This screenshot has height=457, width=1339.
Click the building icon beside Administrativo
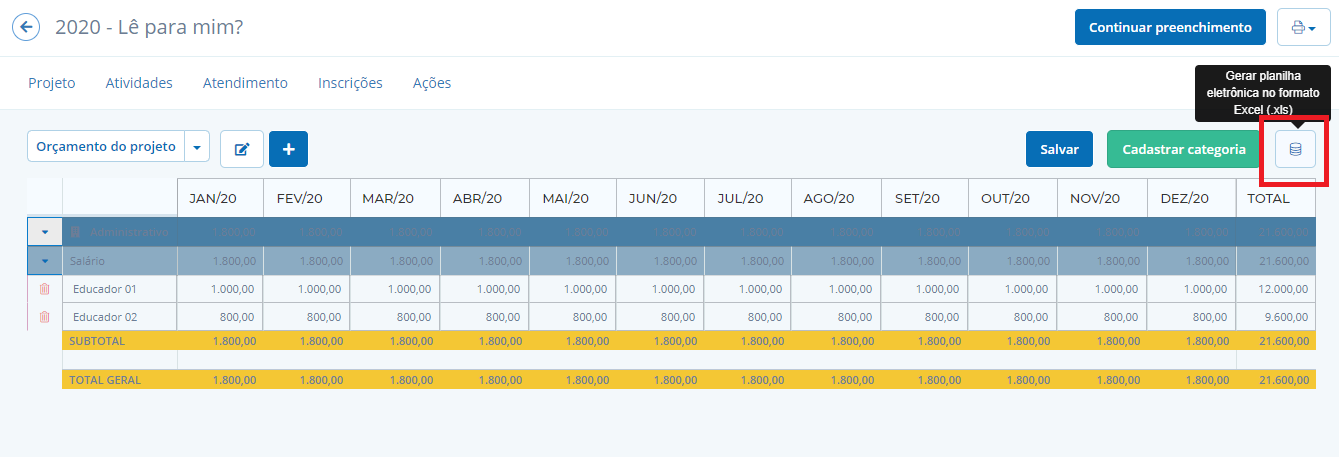[x=74, y=232]
